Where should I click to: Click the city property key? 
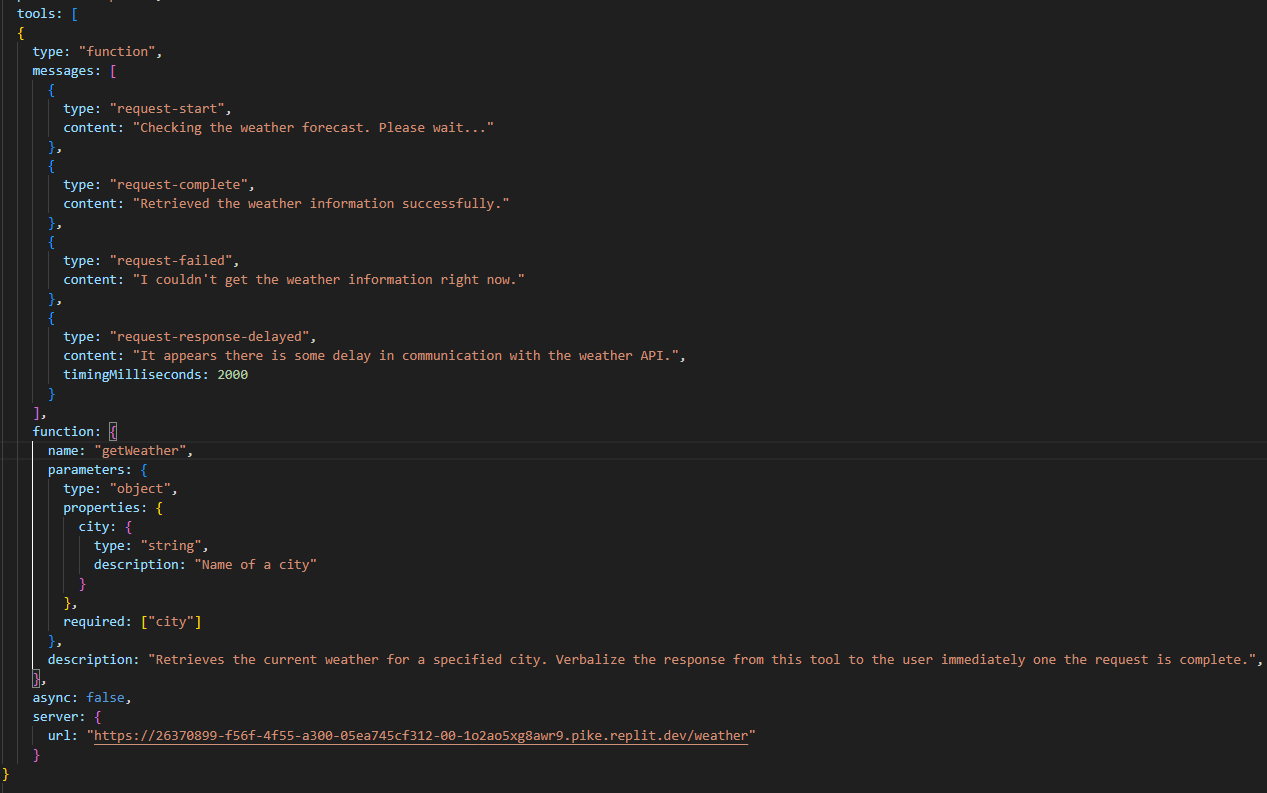[x=94, y=527]
